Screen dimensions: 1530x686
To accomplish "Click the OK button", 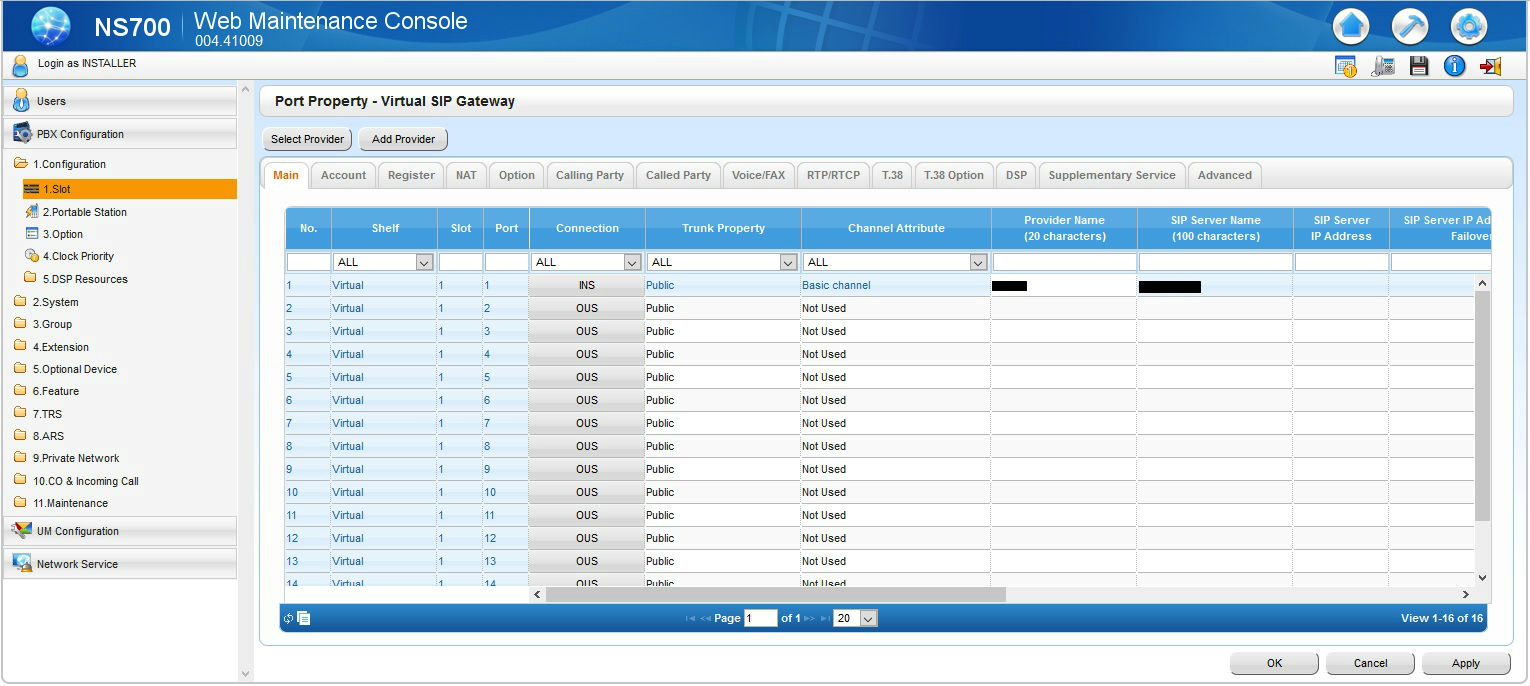I will [1274, 663].
